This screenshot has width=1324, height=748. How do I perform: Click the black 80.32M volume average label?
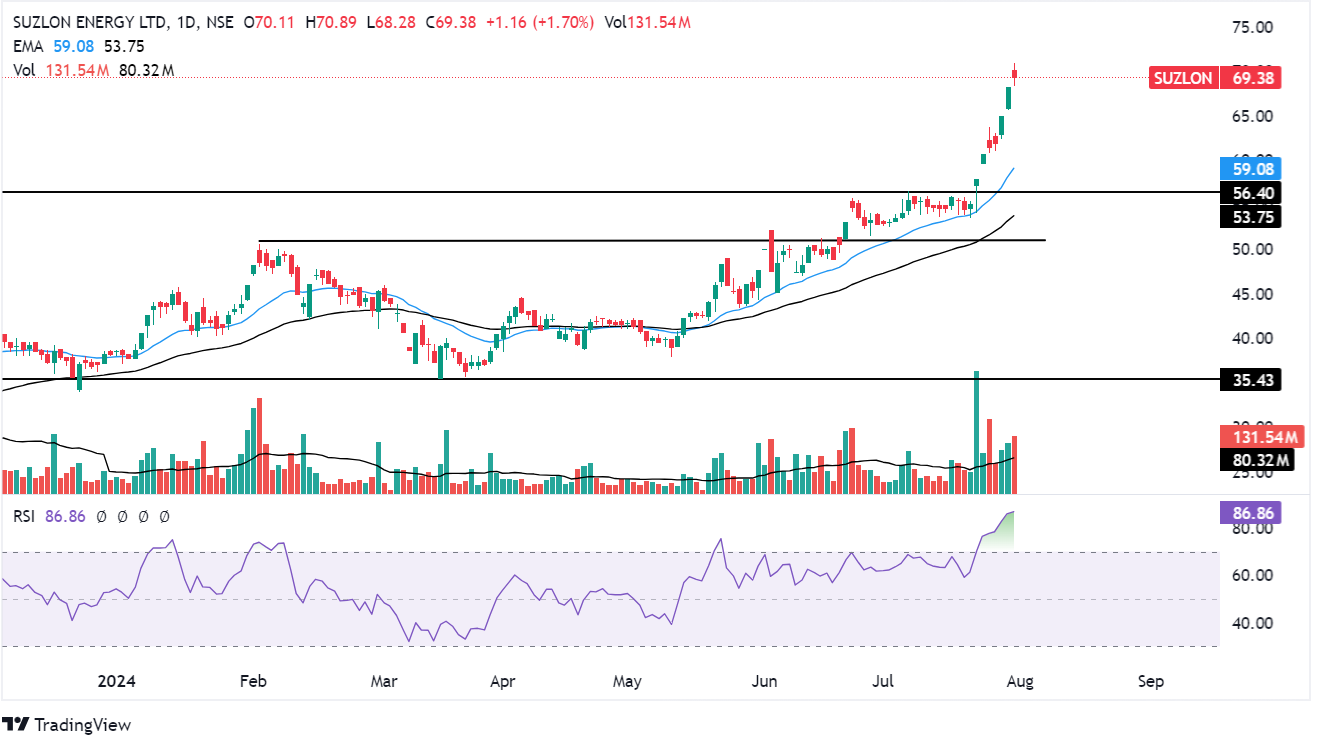tap(1257, 460)
